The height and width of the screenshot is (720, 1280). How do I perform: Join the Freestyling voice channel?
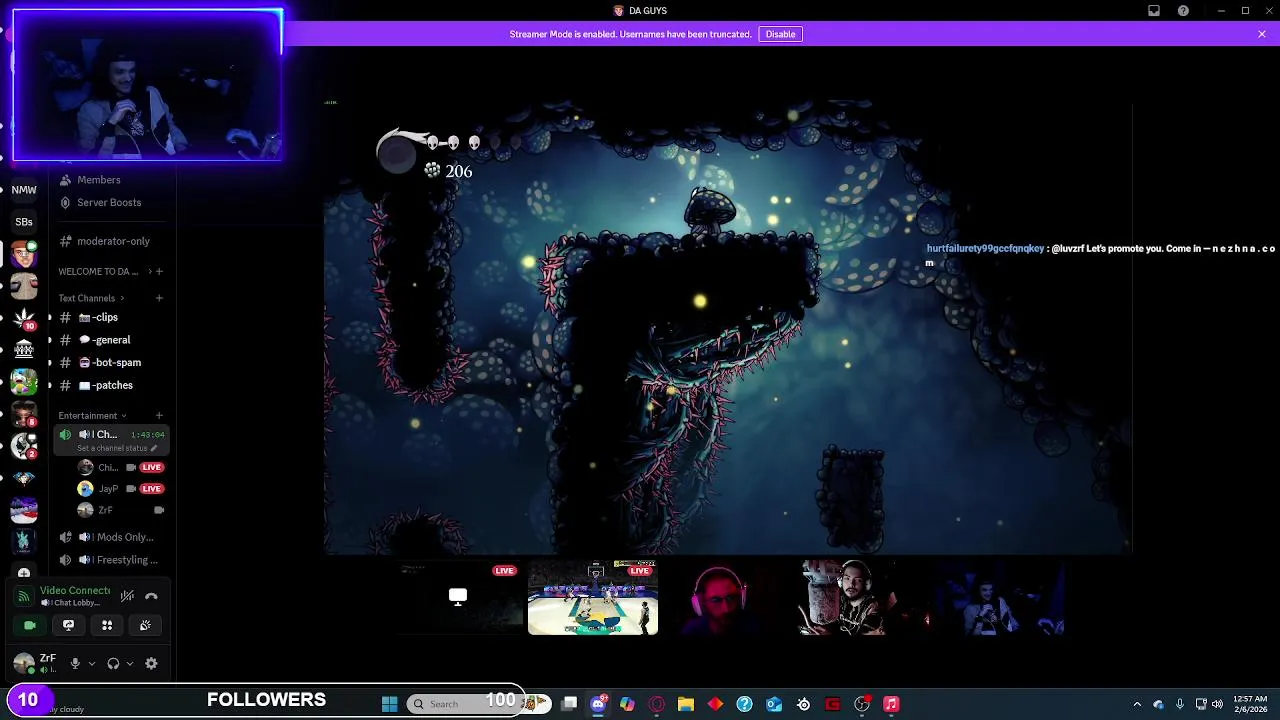pos(111,560)
